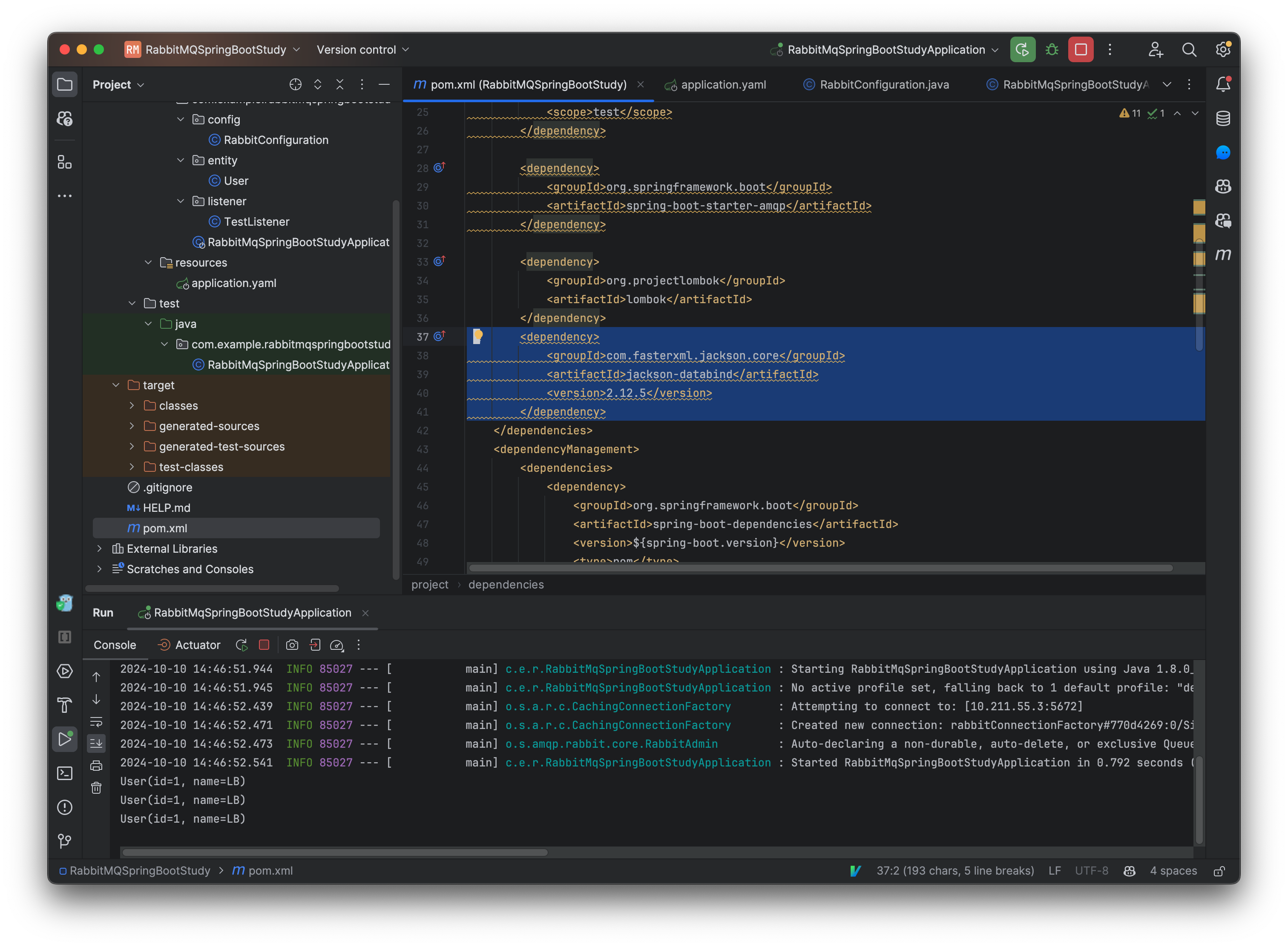Click the 4 spaces indentation indicator
The width and height of the screenshot is (1288, 947).
(1173, 870)
